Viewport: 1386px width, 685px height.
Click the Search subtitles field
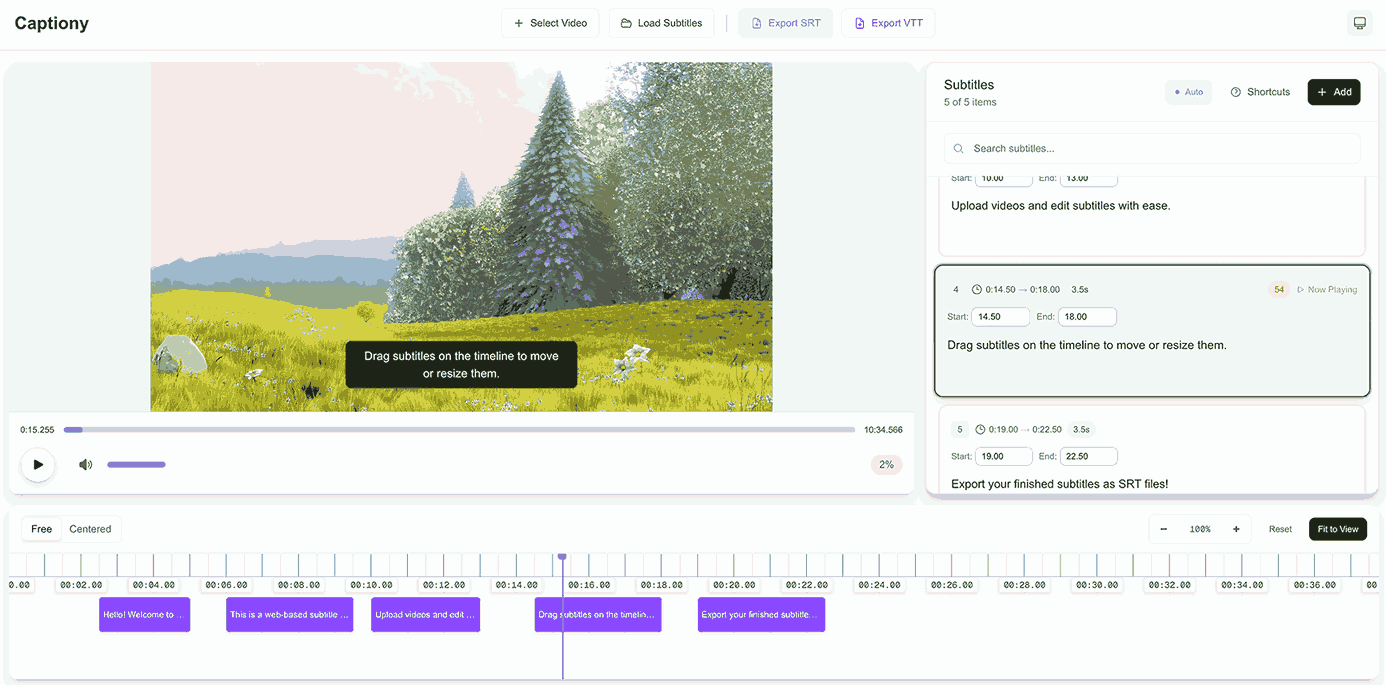click(x=1152, y=149)
